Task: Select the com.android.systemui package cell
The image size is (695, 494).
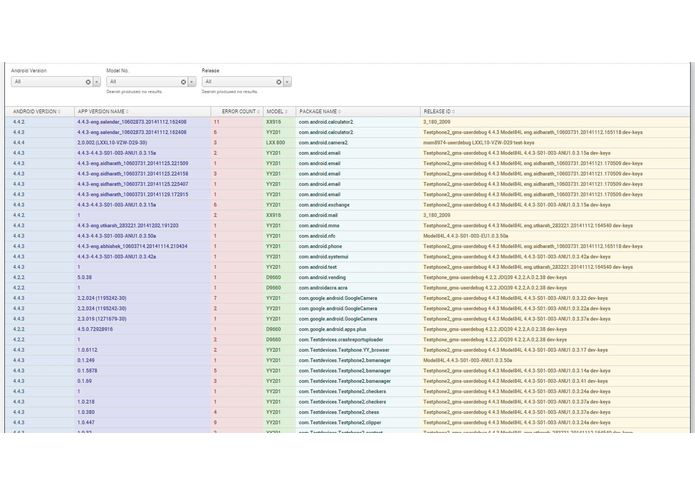Action: coord(358,257)
